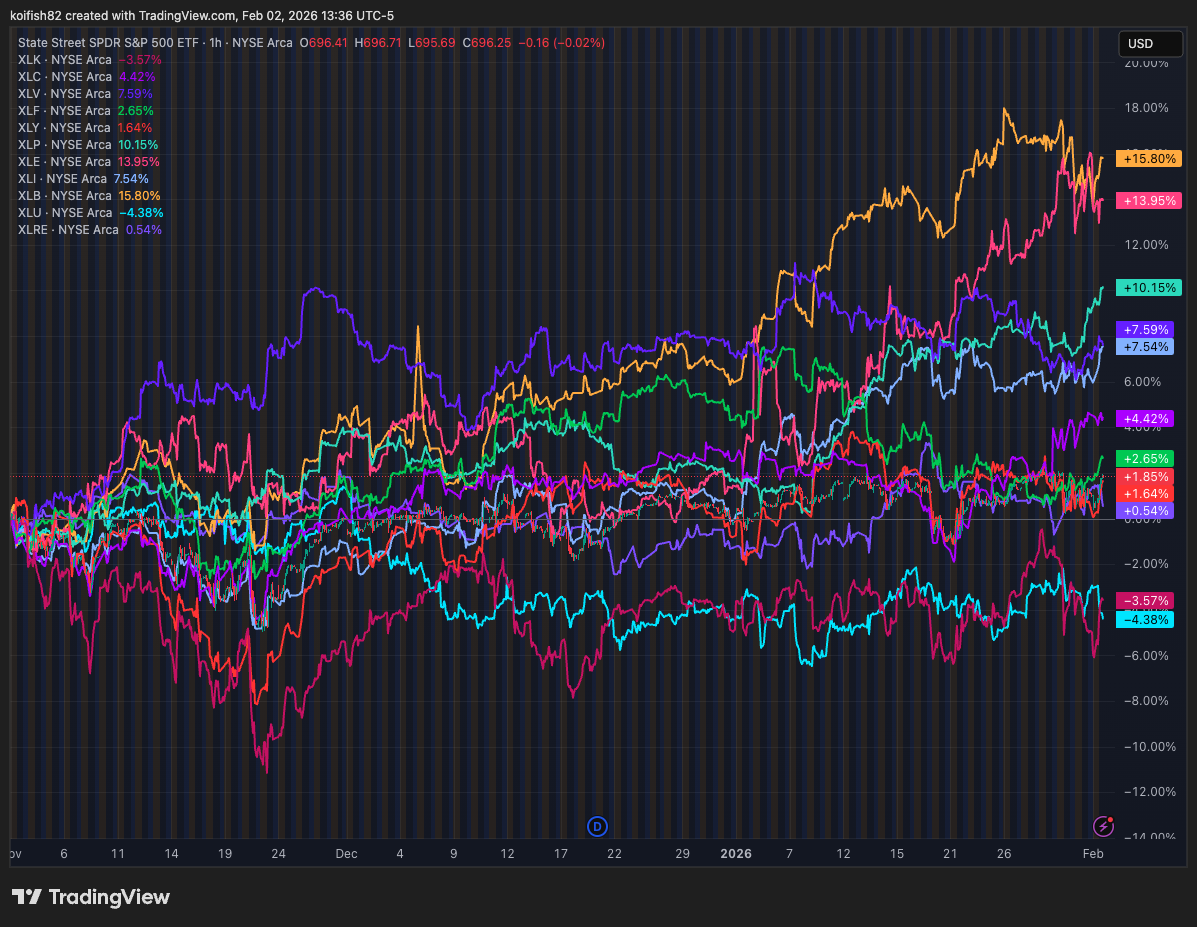Click the +1.64% price label
The image size is (1197, 927).
pos(1145,493)
